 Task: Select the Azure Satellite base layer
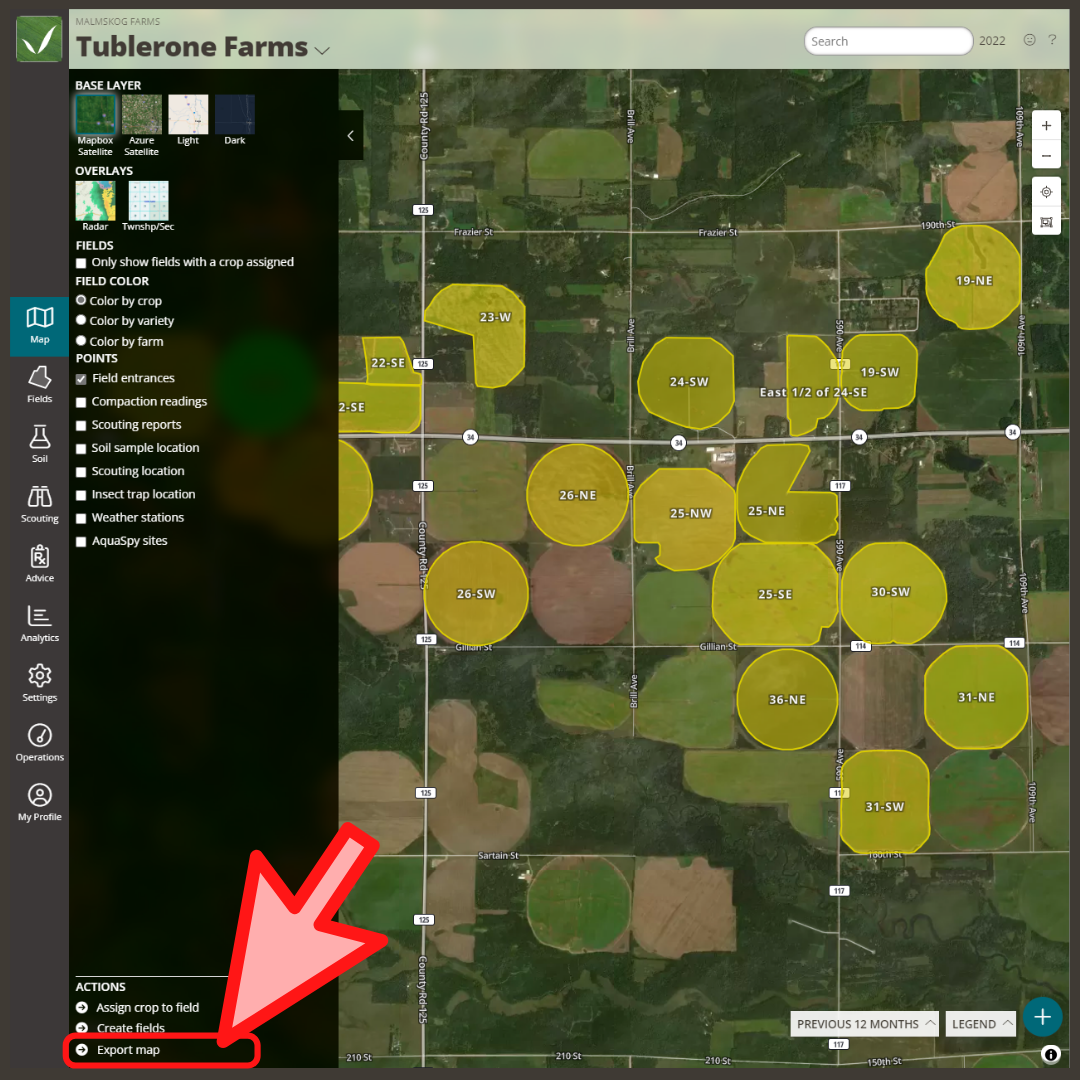(x=141, y=114)
